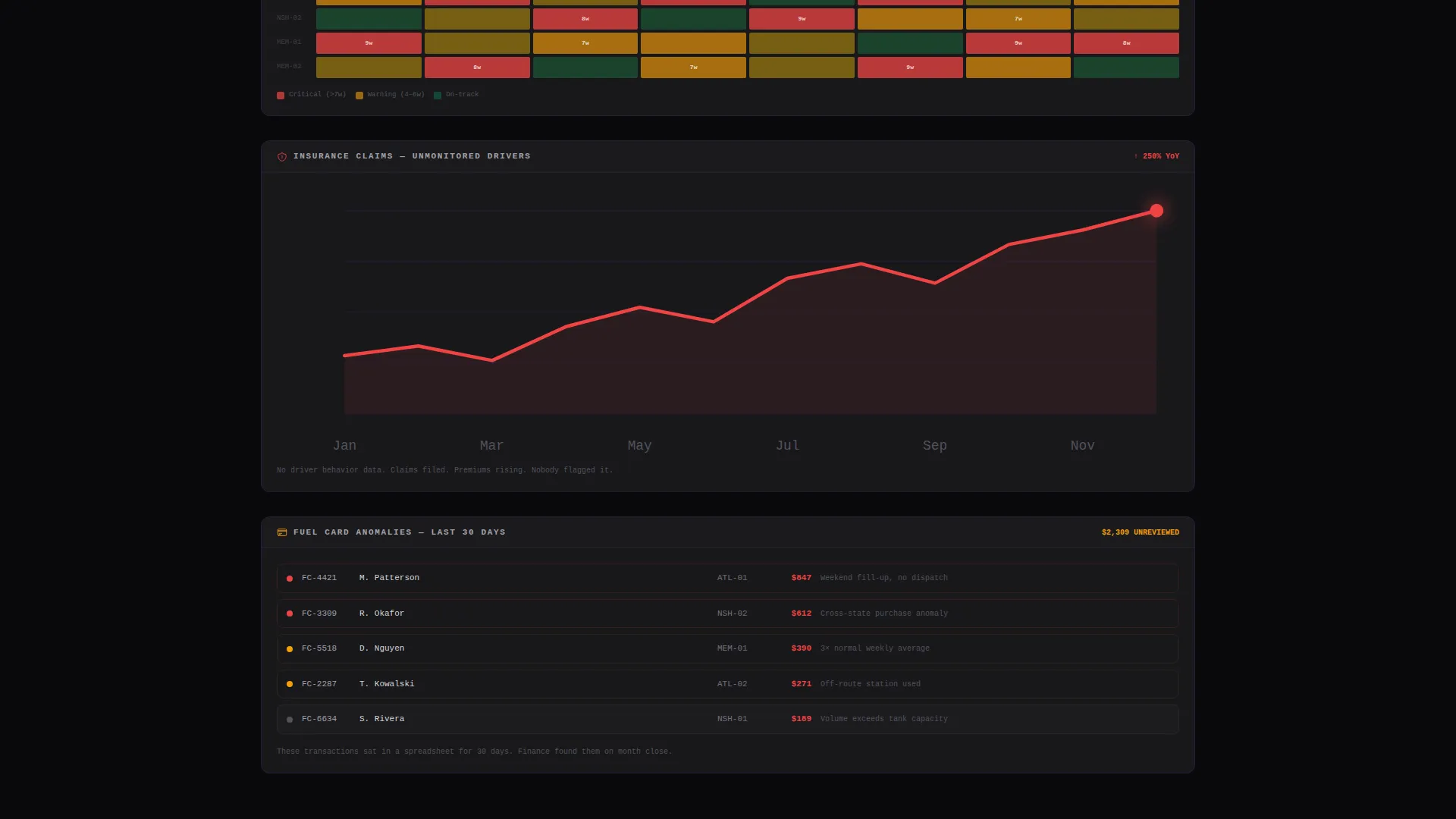Click the glowing endpoint marker on claims chart
This screenshot has width=1456, height=819.
[x=1156, y=211]
